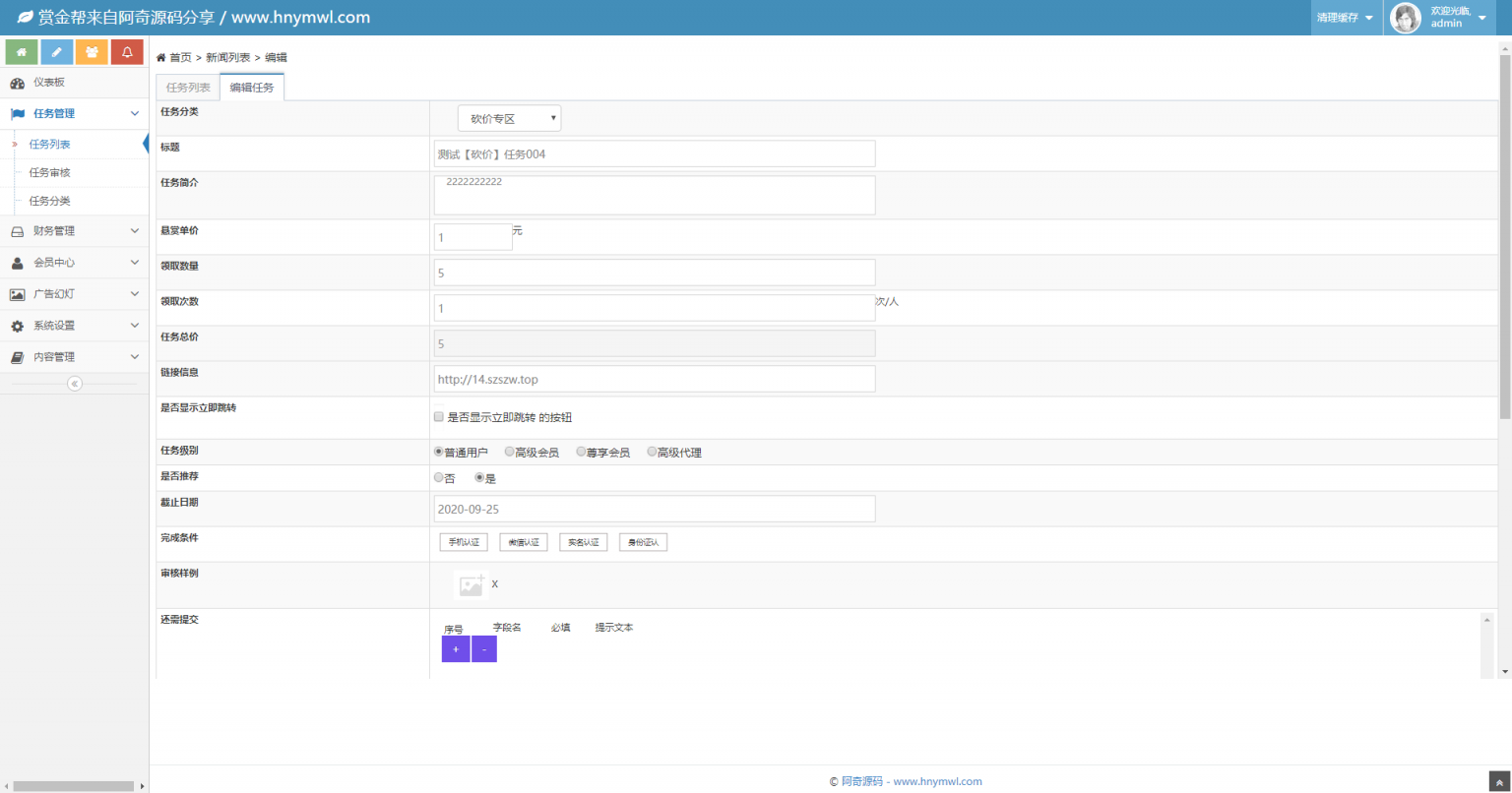Screen dimensions: 1512x793
Task: Expand the 广告幻灯 menu chevron
Action: (x=135, y=294)
